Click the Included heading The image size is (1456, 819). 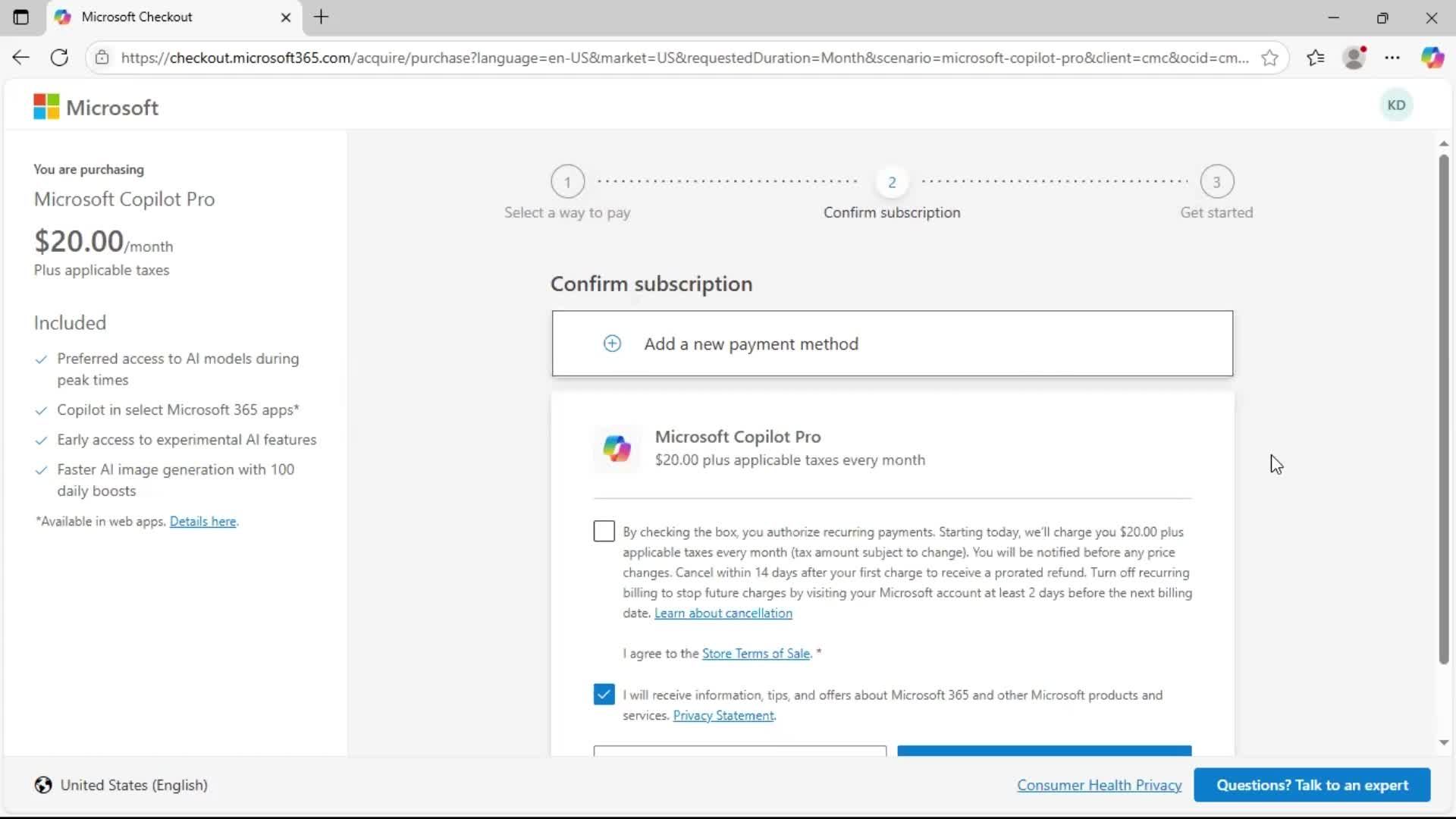coord(70,322)
